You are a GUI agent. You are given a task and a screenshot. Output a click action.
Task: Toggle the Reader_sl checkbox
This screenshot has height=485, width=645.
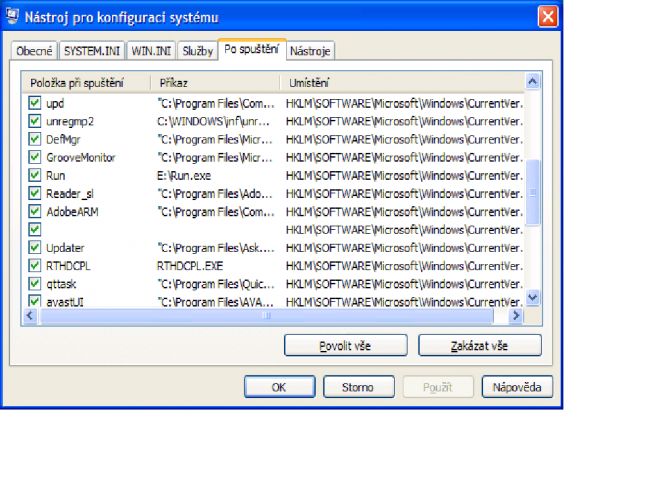pos(35,193)
